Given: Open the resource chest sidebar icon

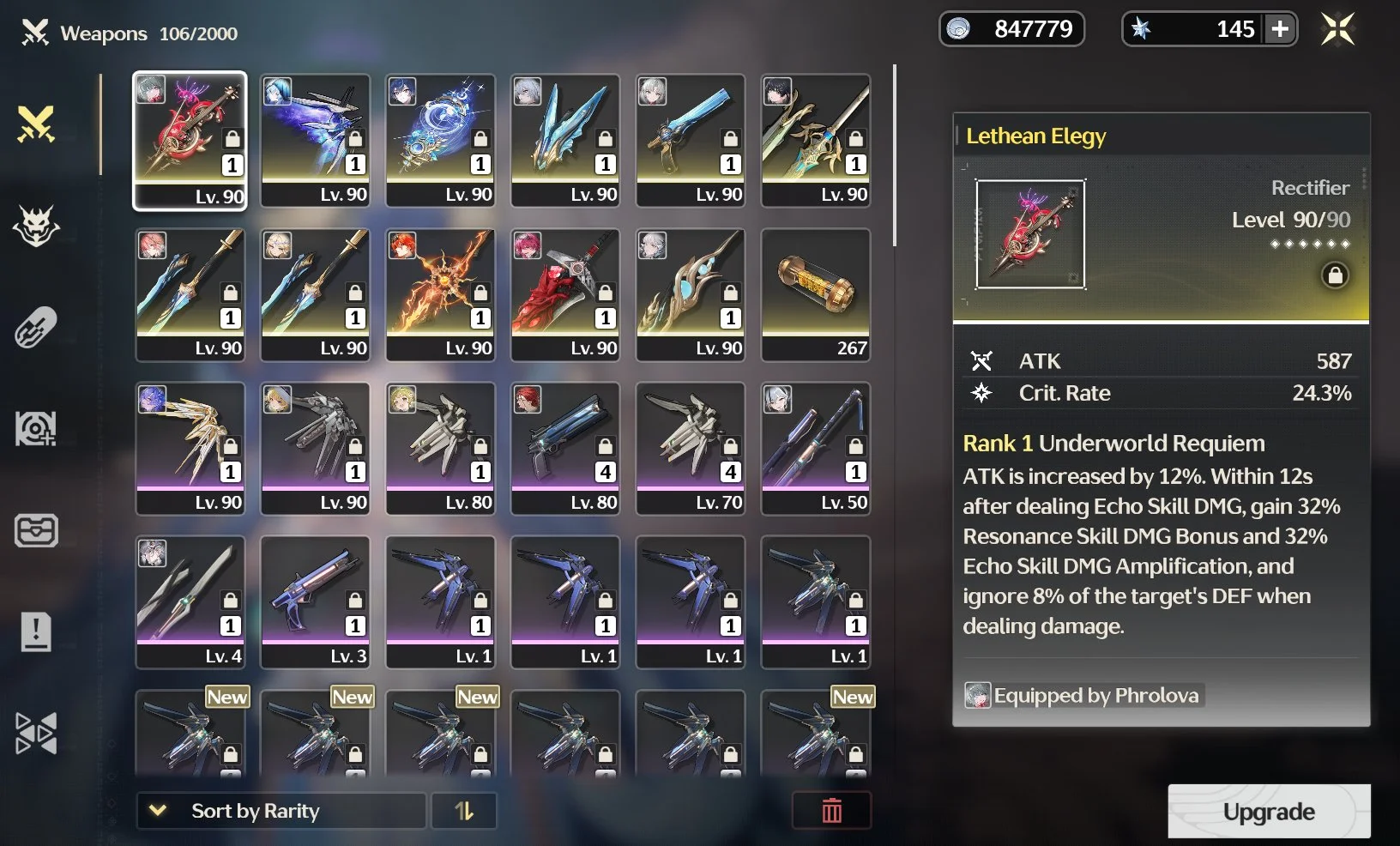Looking at the screenshot, I should 36,530.
